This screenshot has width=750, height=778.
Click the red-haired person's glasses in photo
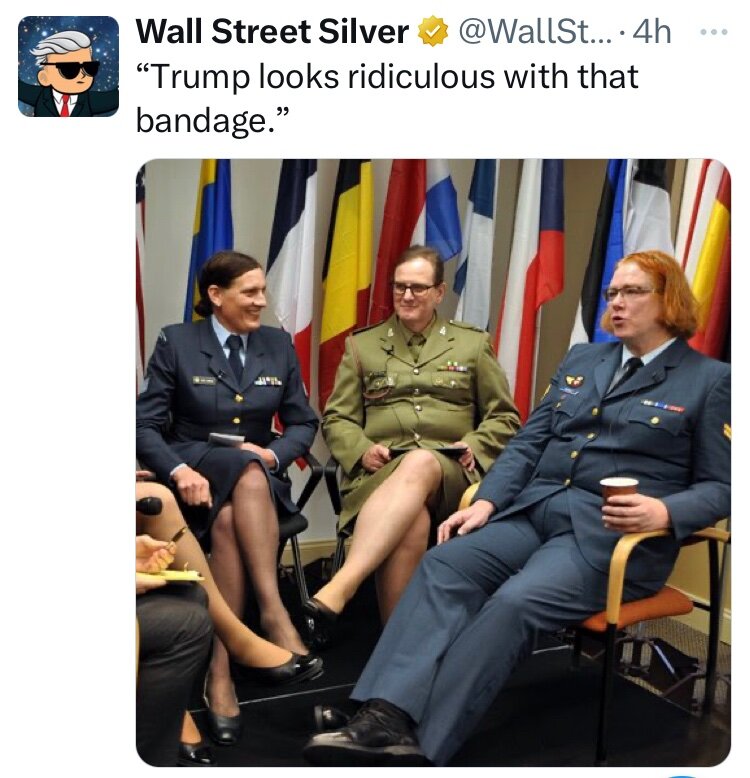tap(629, 292)
